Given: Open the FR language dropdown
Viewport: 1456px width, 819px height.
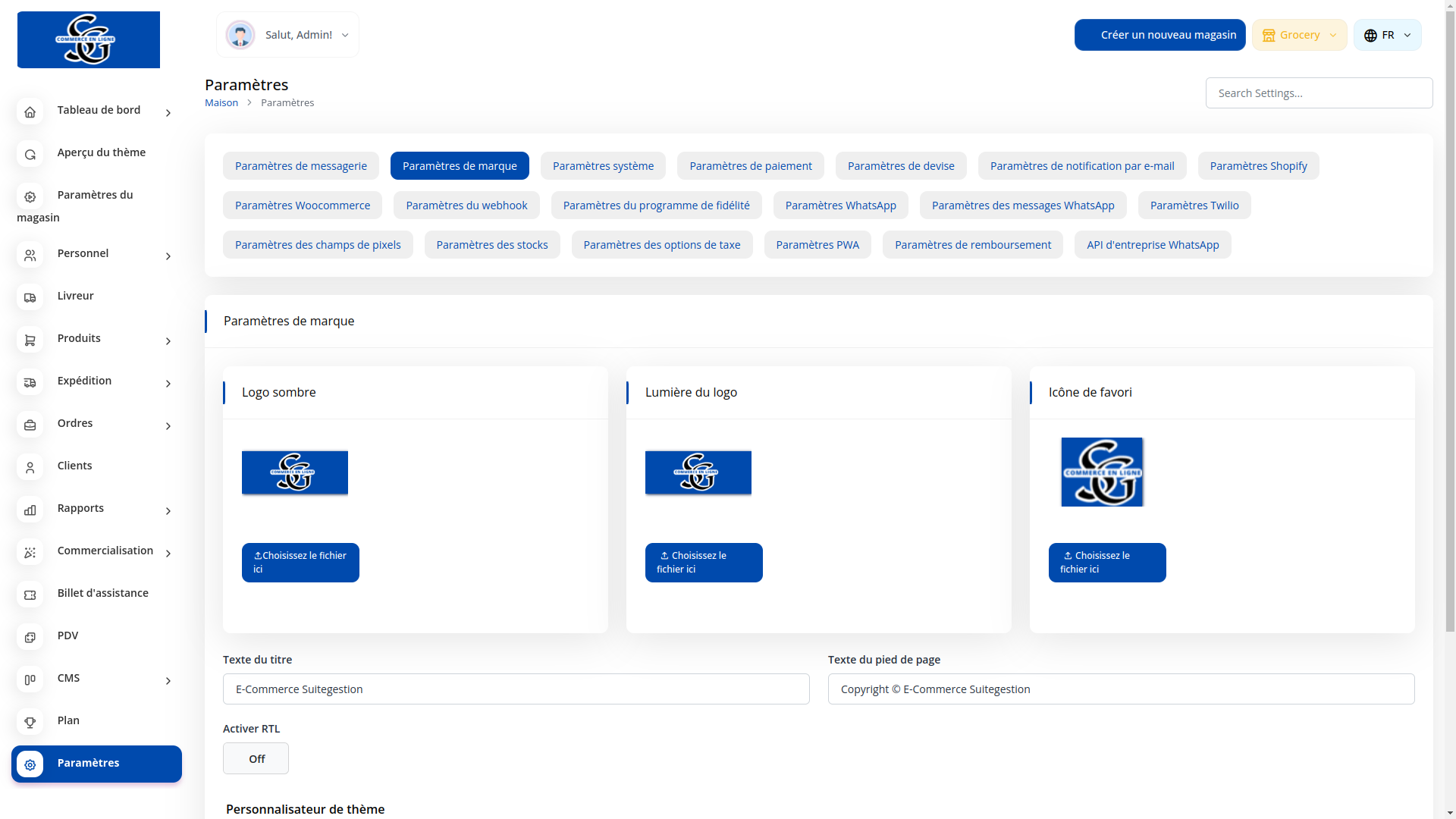Looking at the screenshot, I should pos(1387,35).
